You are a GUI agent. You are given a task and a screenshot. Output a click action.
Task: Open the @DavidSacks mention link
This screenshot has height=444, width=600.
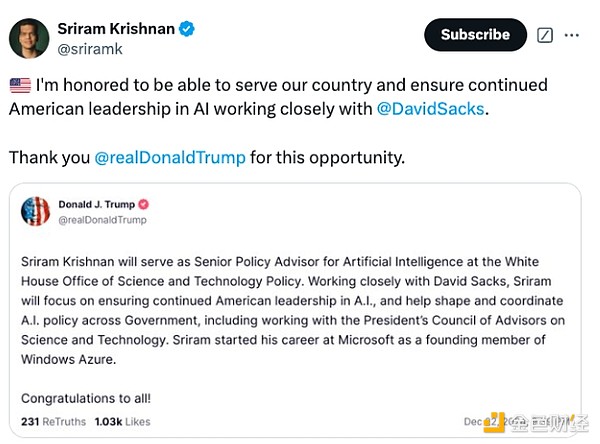[x=431, y=108]
